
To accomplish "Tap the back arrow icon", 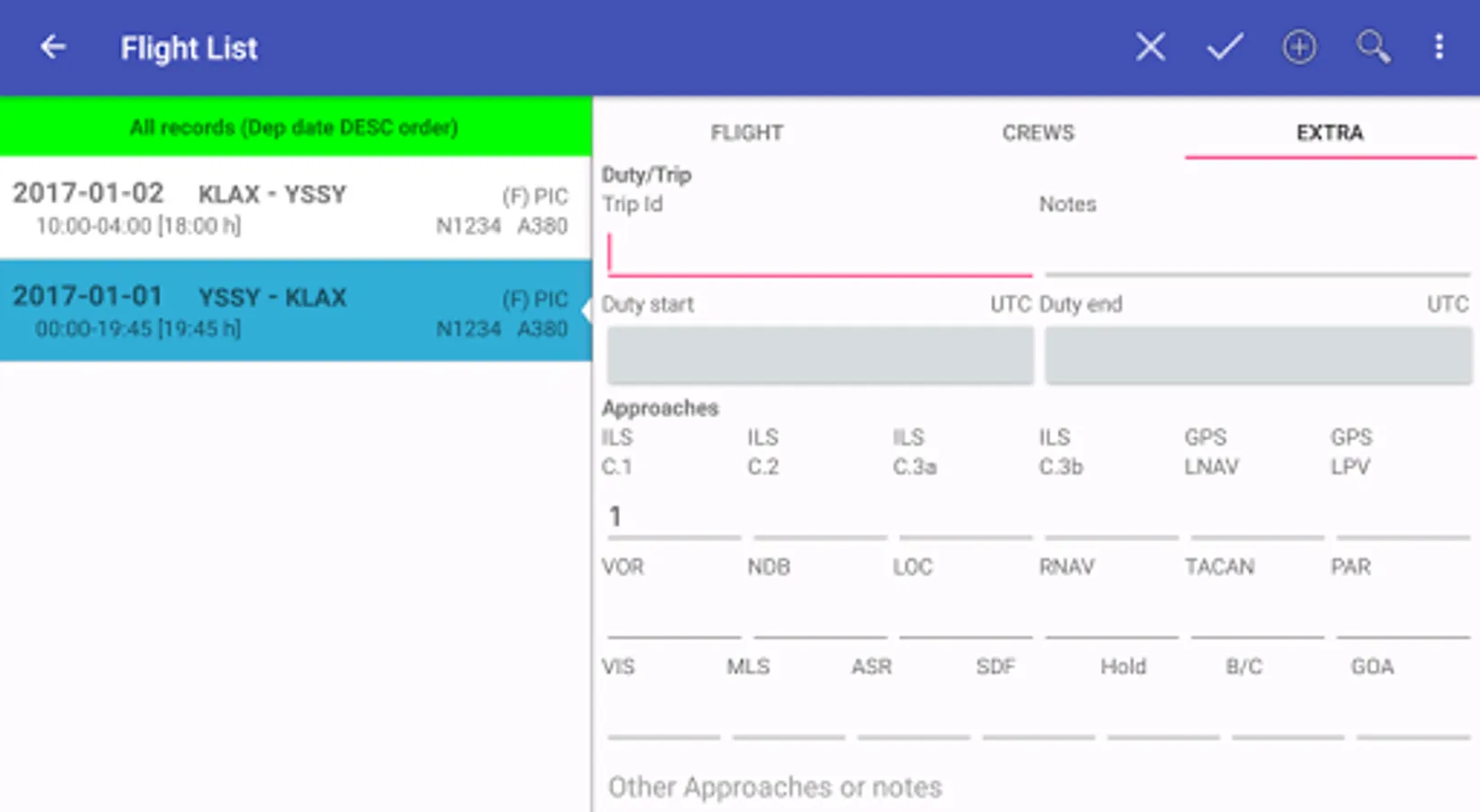I will (x=53, y=47).
